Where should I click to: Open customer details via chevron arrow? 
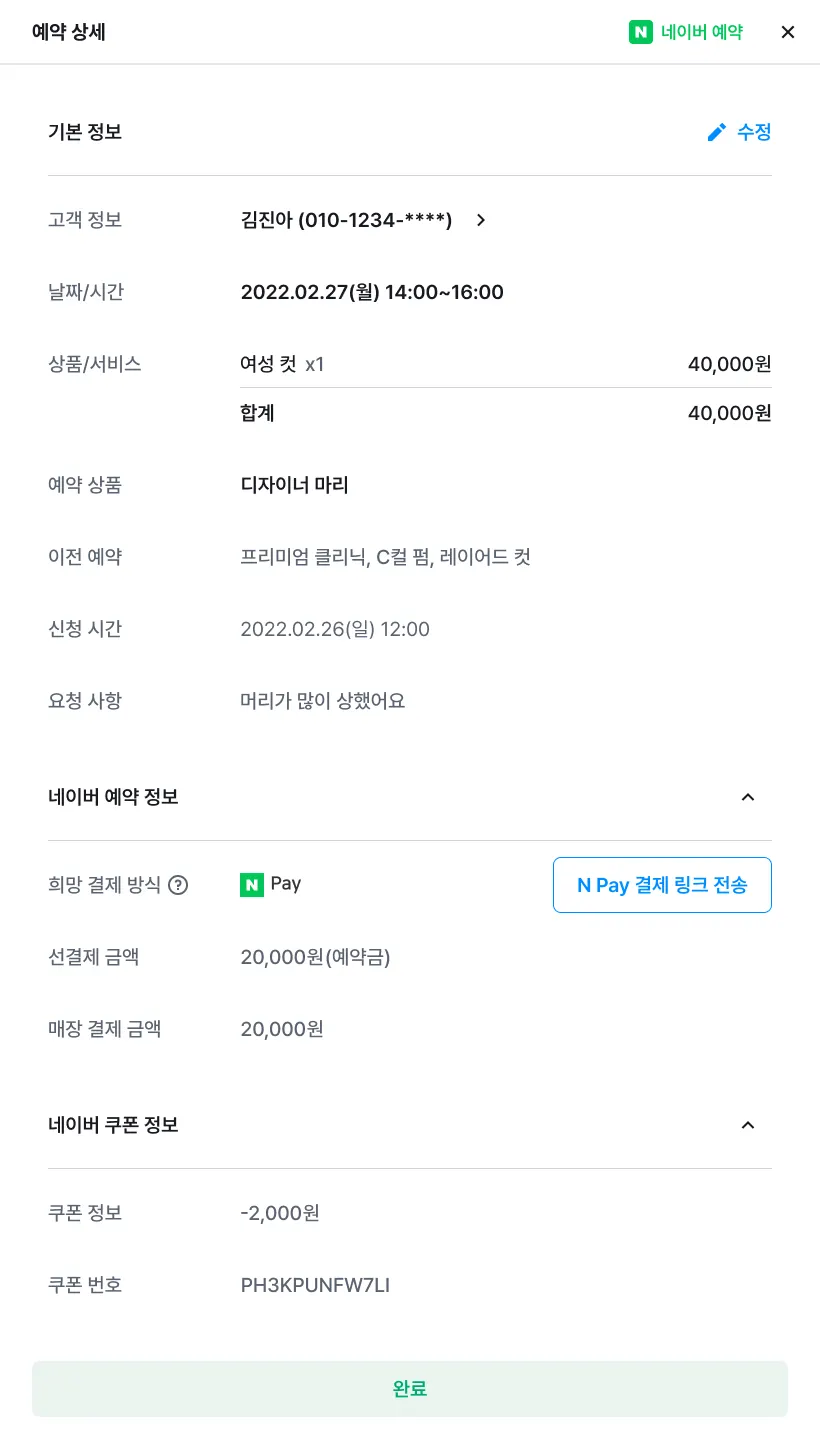[481, 220]
